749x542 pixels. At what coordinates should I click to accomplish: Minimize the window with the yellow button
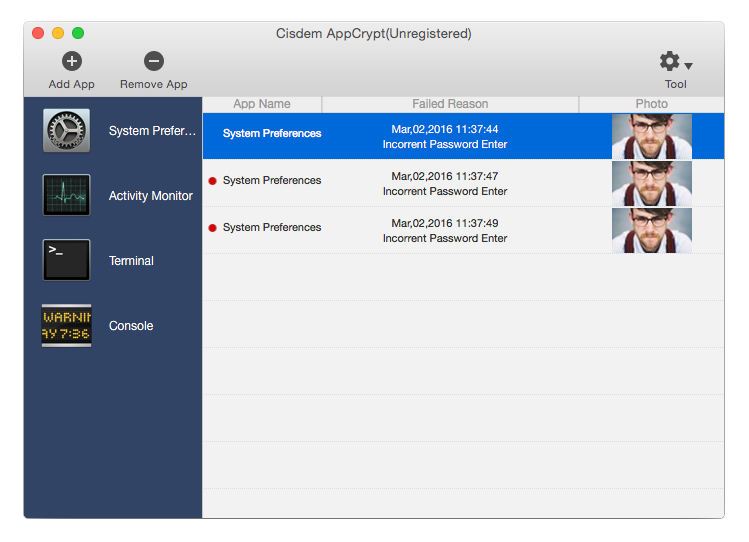pyautogui.click(x=58, y=33)
